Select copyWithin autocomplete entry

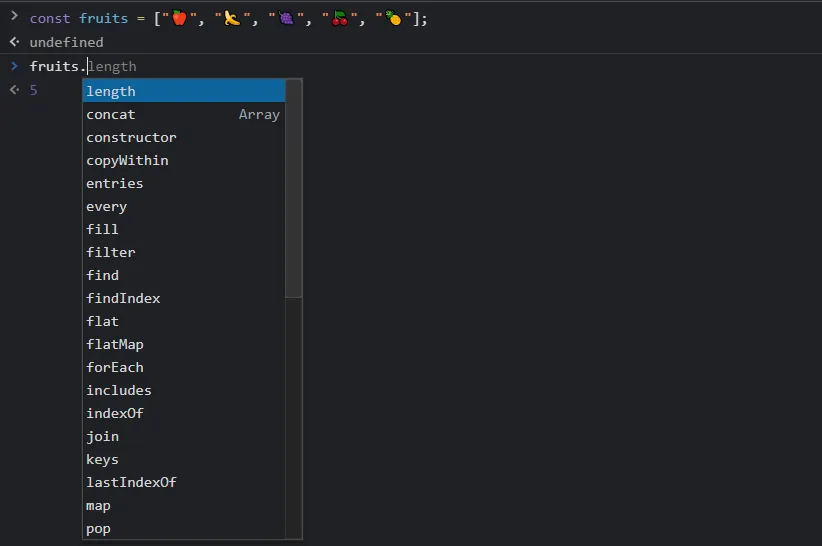pos(183,160)
